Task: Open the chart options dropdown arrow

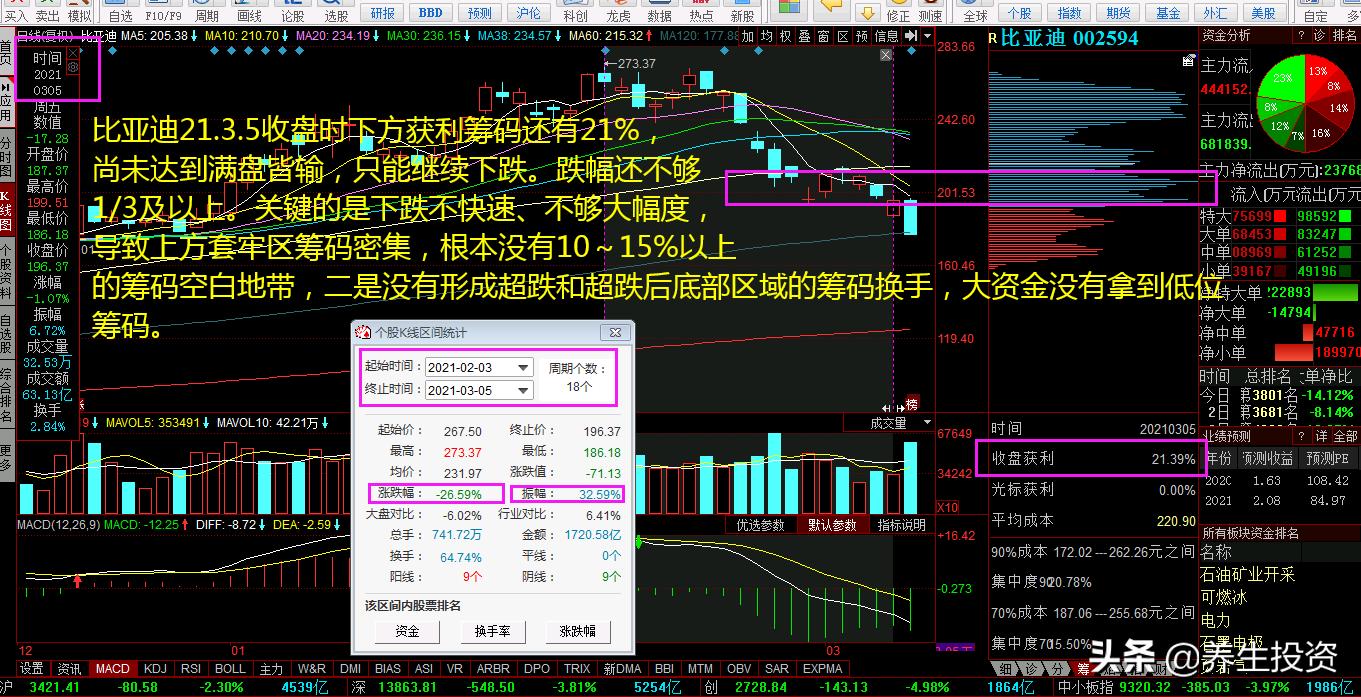Action: [x=927, y=36]
